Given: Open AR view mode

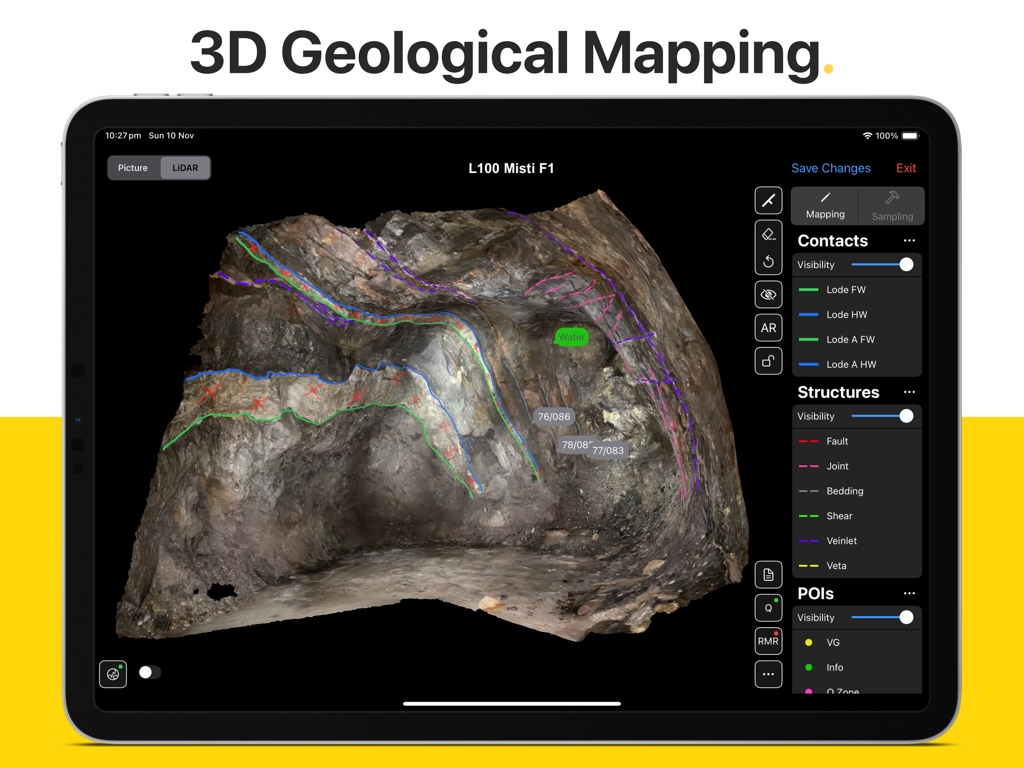Looking at the screenshot, I should [768, 327].
